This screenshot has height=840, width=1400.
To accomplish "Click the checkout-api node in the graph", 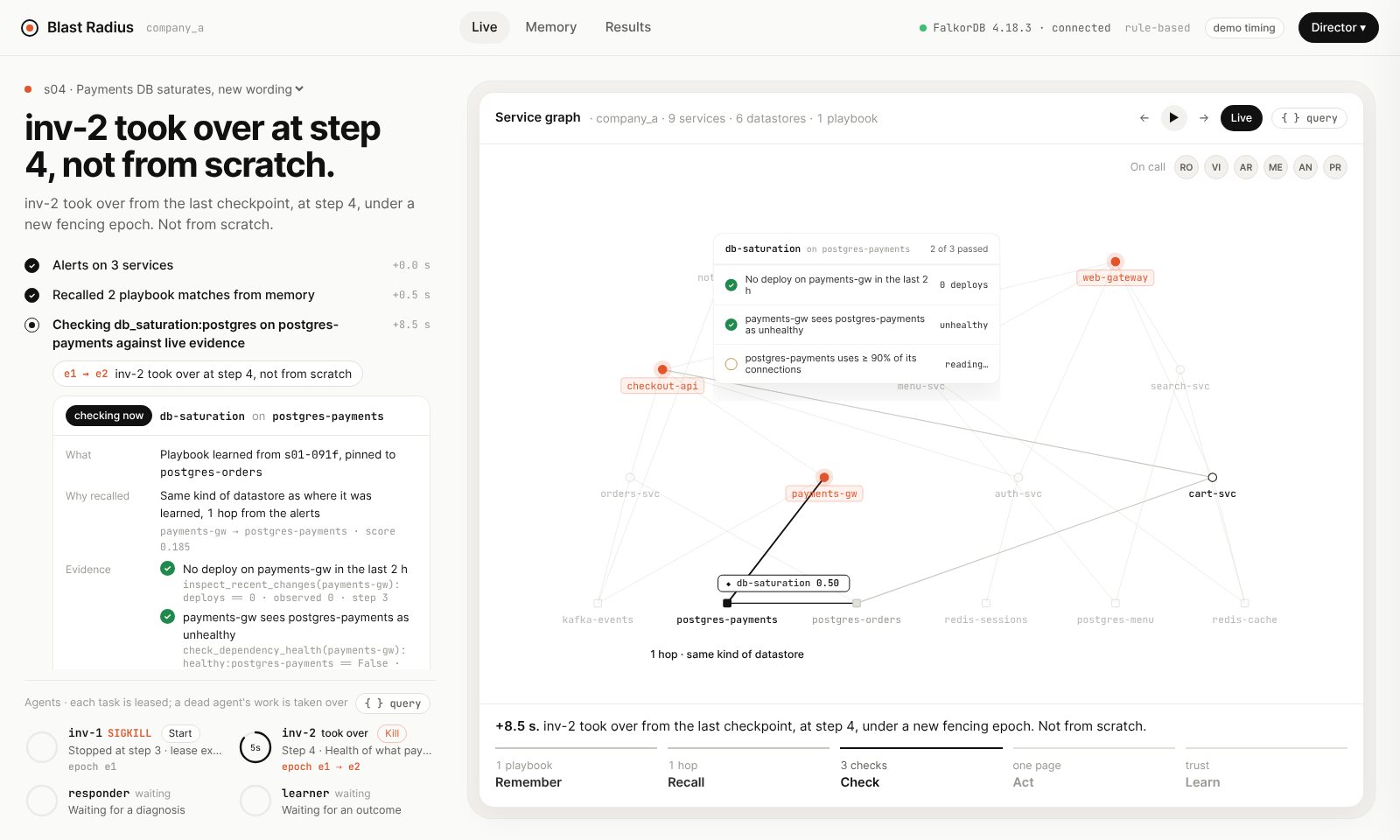I will tap(662, 369).
